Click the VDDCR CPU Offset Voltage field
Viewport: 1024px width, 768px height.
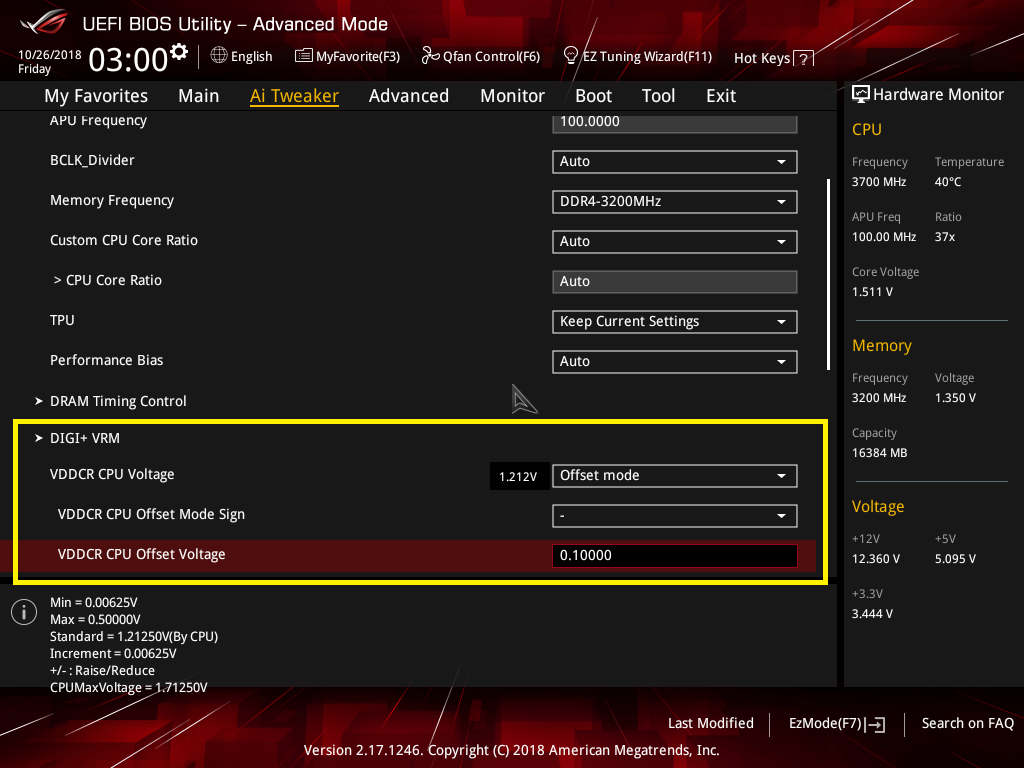[675, 556]
